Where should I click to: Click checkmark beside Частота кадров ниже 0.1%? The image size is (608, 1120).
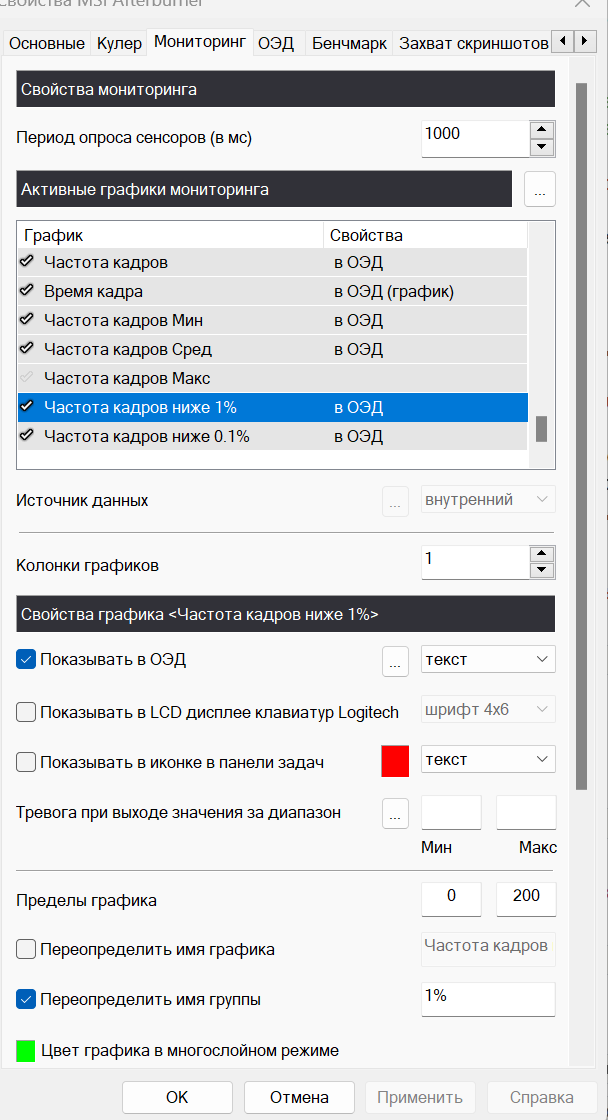tap(27, 437)
